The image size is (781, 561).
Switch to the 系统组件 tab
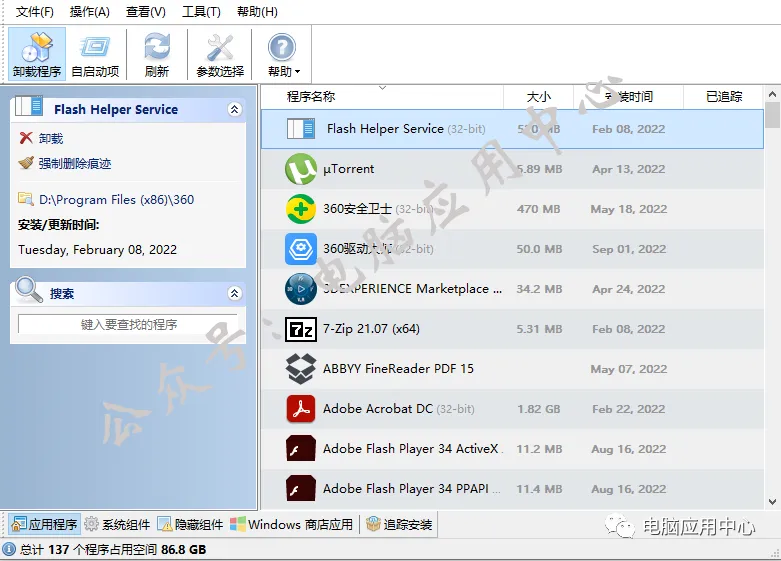pos(117,524)
